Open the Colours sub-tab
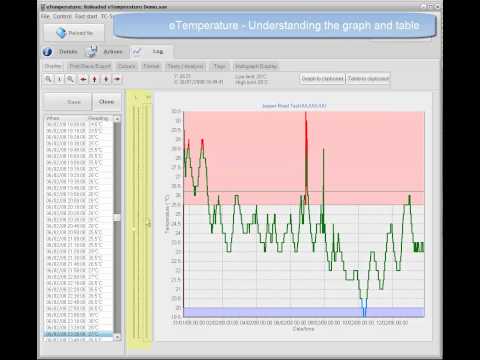480x360 pixels. (127, 66)
